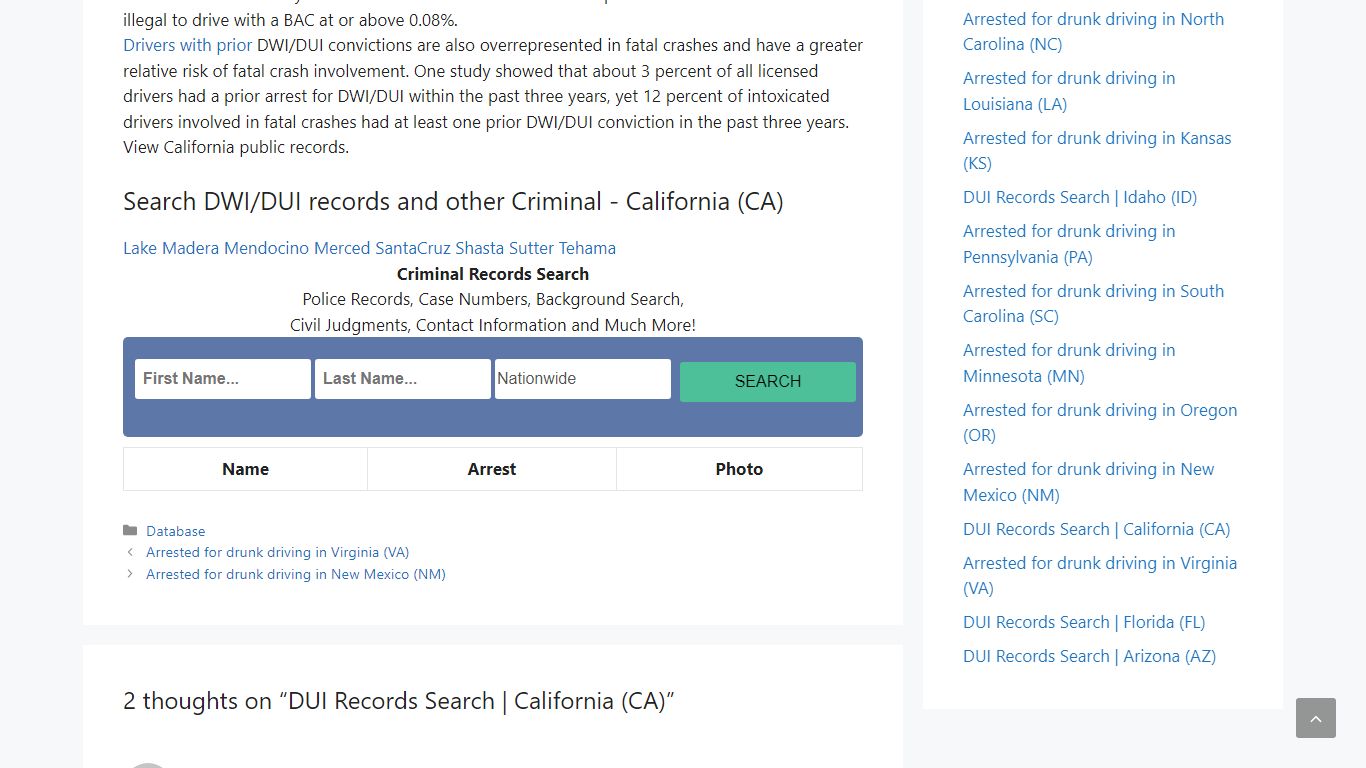
Task: Open the SantaCruz county link
Action: (413, 248)
